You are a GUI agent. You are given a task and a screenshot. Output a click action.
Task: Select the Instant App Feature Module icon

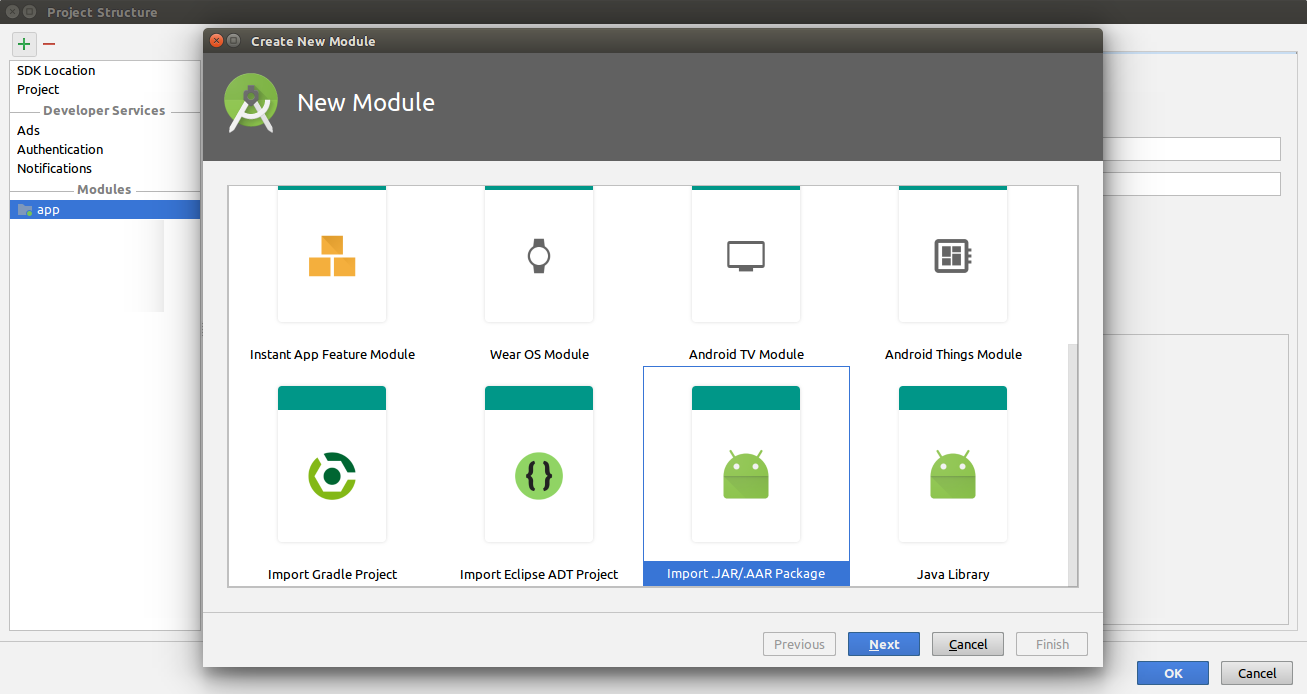click(332, 255)
